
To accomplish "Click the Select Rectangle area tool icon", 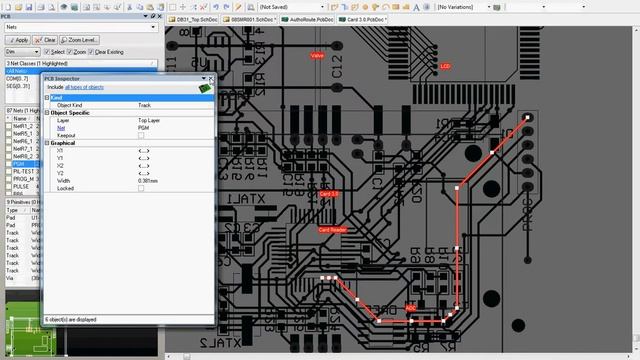I will coord(172,7).
